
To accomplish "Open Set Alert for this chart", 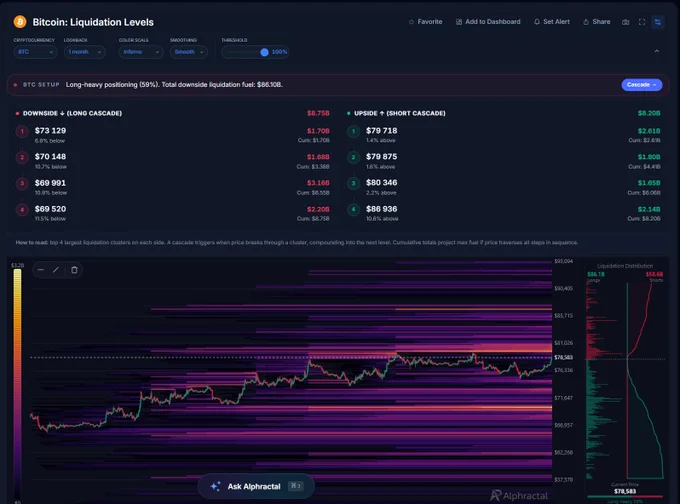I will tap(552, 22).
